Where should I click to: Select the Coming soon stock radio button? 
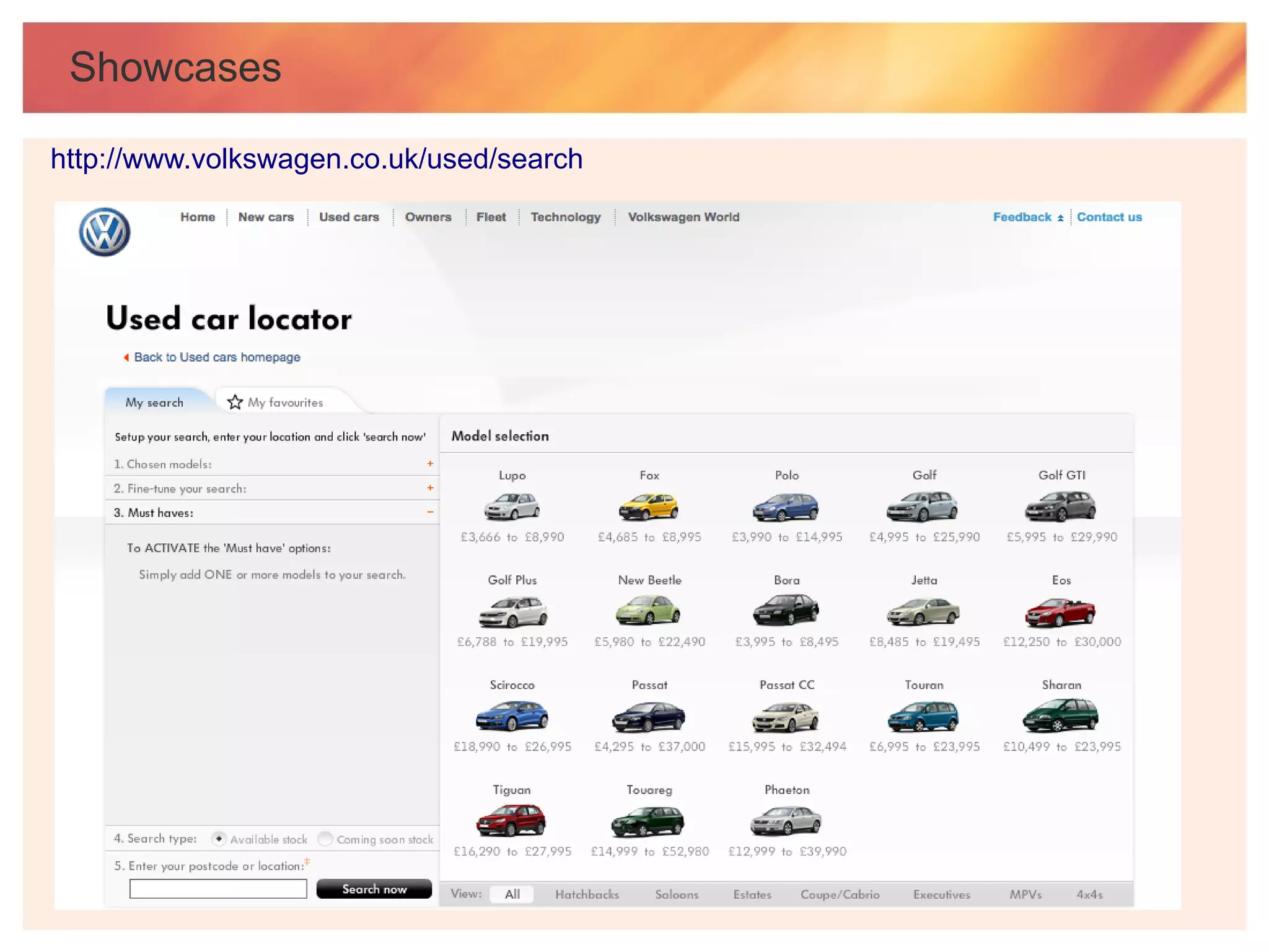325,839
